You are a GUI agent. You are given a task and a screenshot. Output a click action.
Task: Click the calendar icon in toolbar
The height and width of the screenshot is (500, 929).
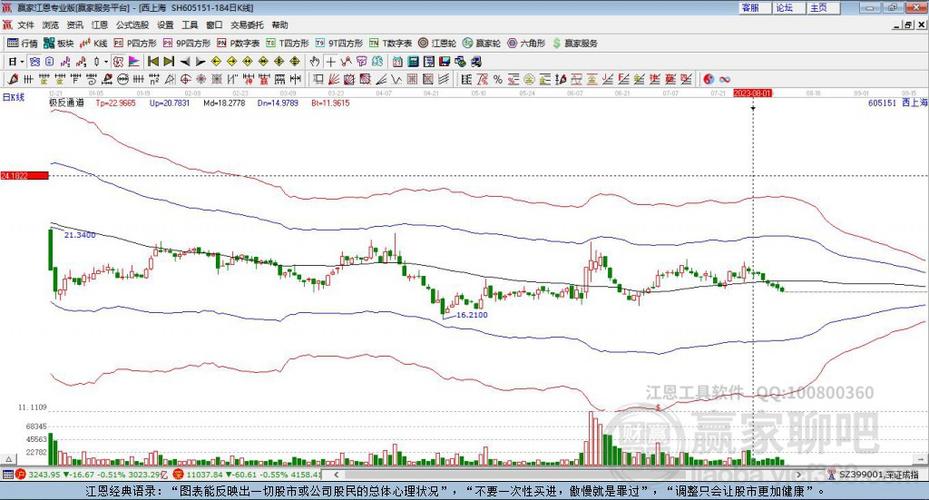pyautogui.click(x=398, y=62)
